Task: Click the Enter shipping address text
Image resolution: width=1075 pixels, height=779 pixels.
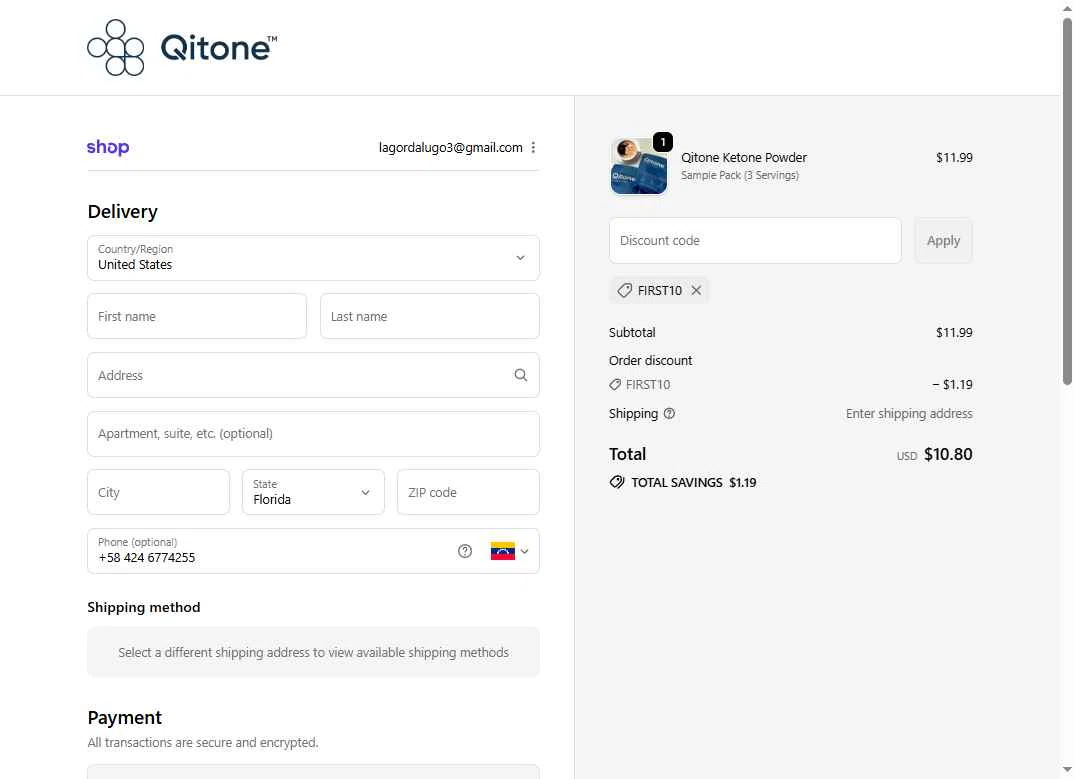Action: click(909, 414)
